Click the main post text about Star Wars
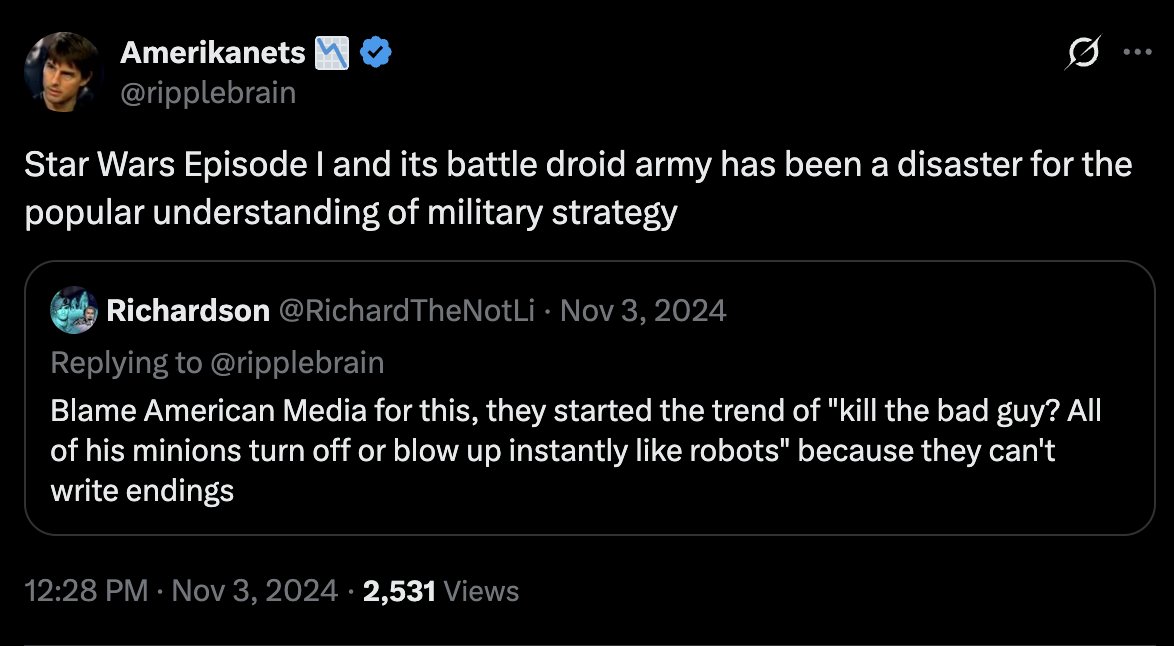This screenshot has width=1174, height=646. (578, 189)
